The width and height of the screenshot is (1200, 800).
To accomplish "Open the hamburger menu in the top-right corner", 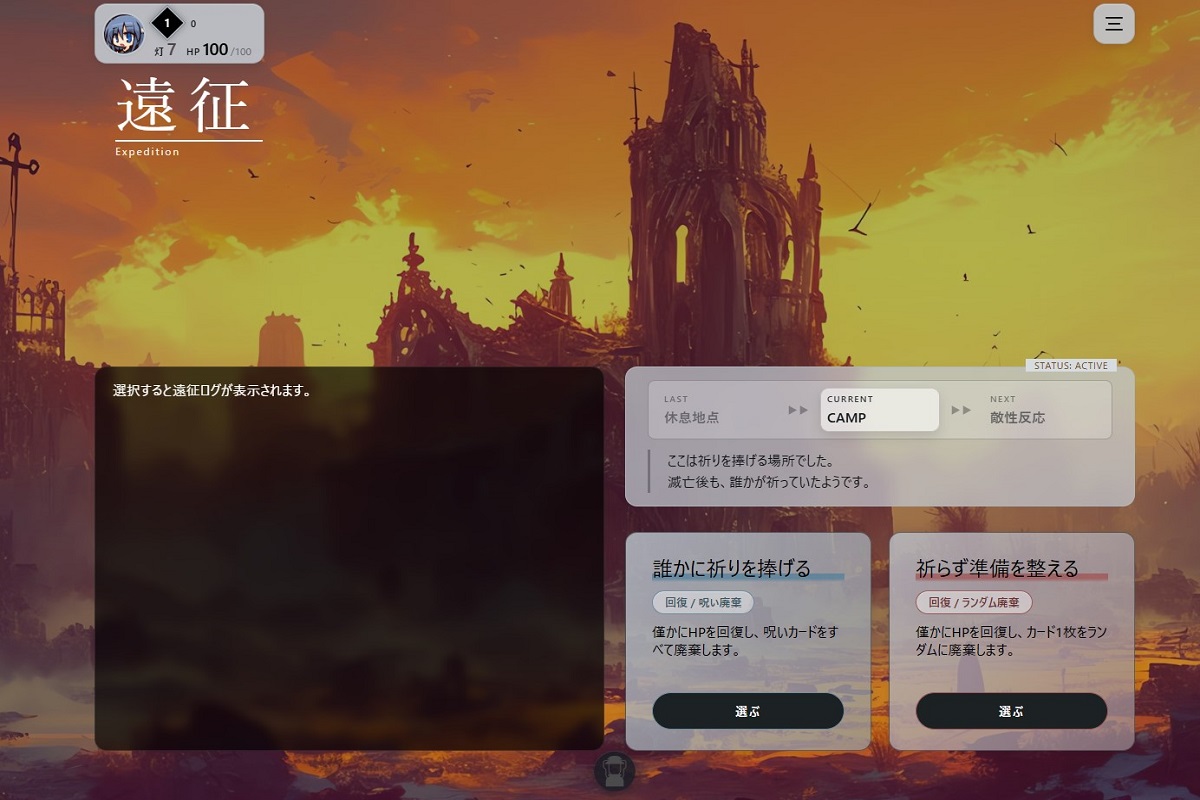I will (x=1114, y=24).
